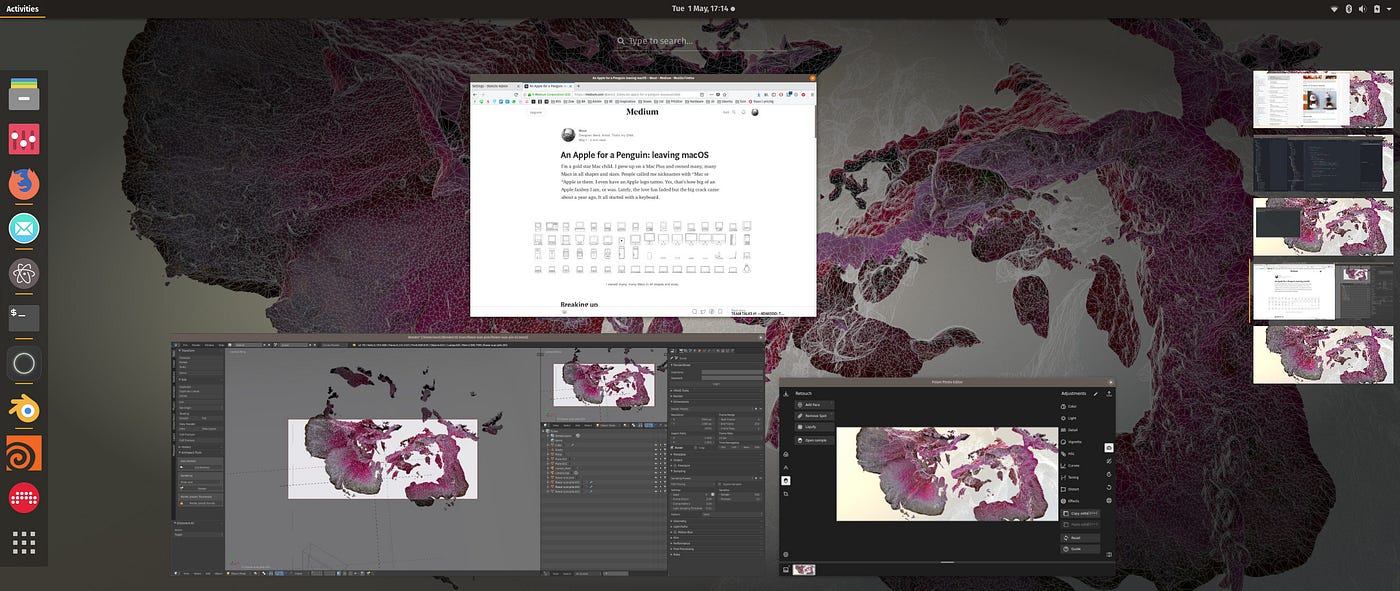The image size is (1400, 591).
Task: Open the Guide button in Polarr
Action: [x=1080, y=549]
